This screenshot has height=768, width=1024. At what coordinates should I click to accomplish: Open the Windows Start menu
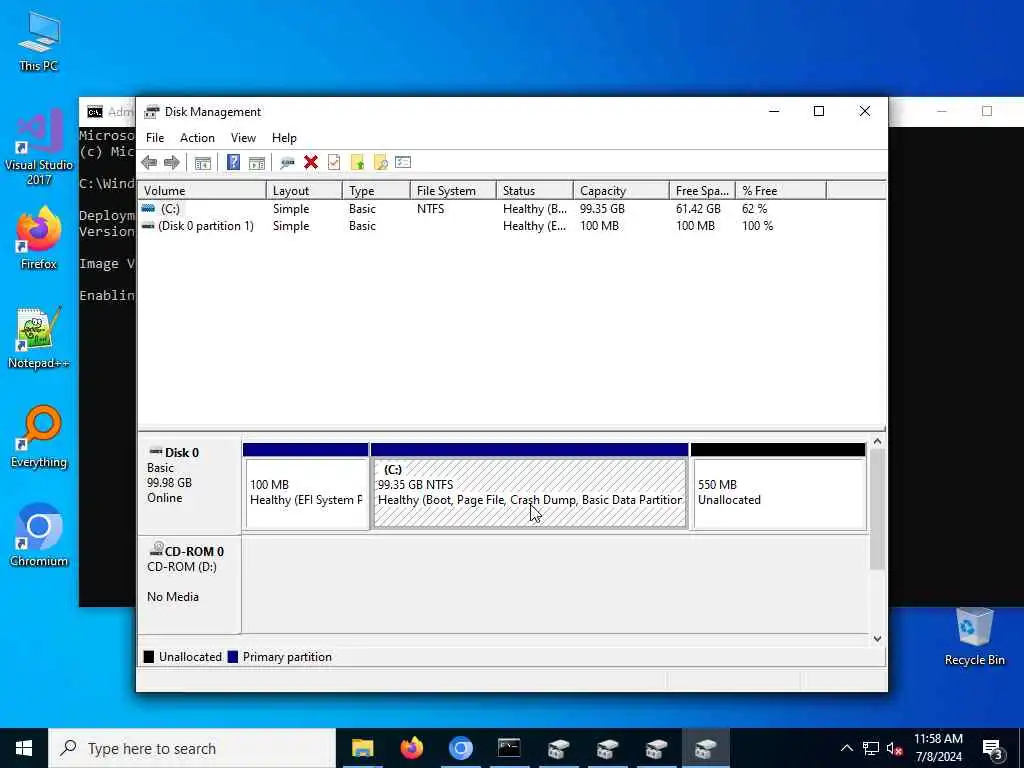[24, 748]
